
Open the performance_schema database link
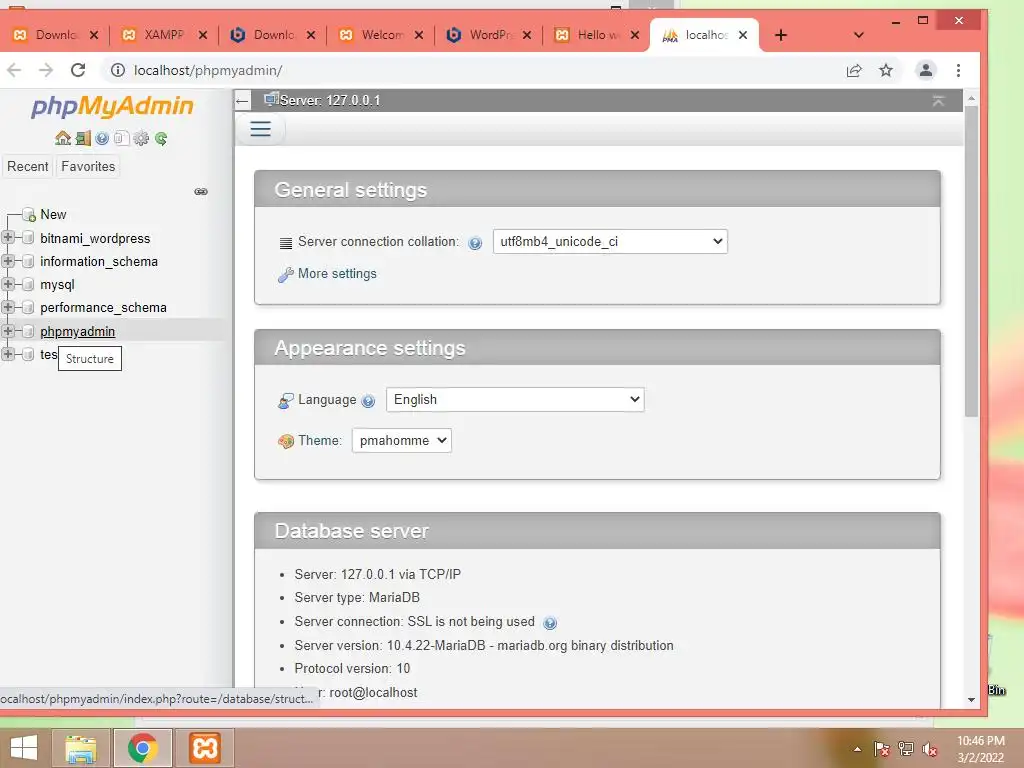[x=103, y=308]
